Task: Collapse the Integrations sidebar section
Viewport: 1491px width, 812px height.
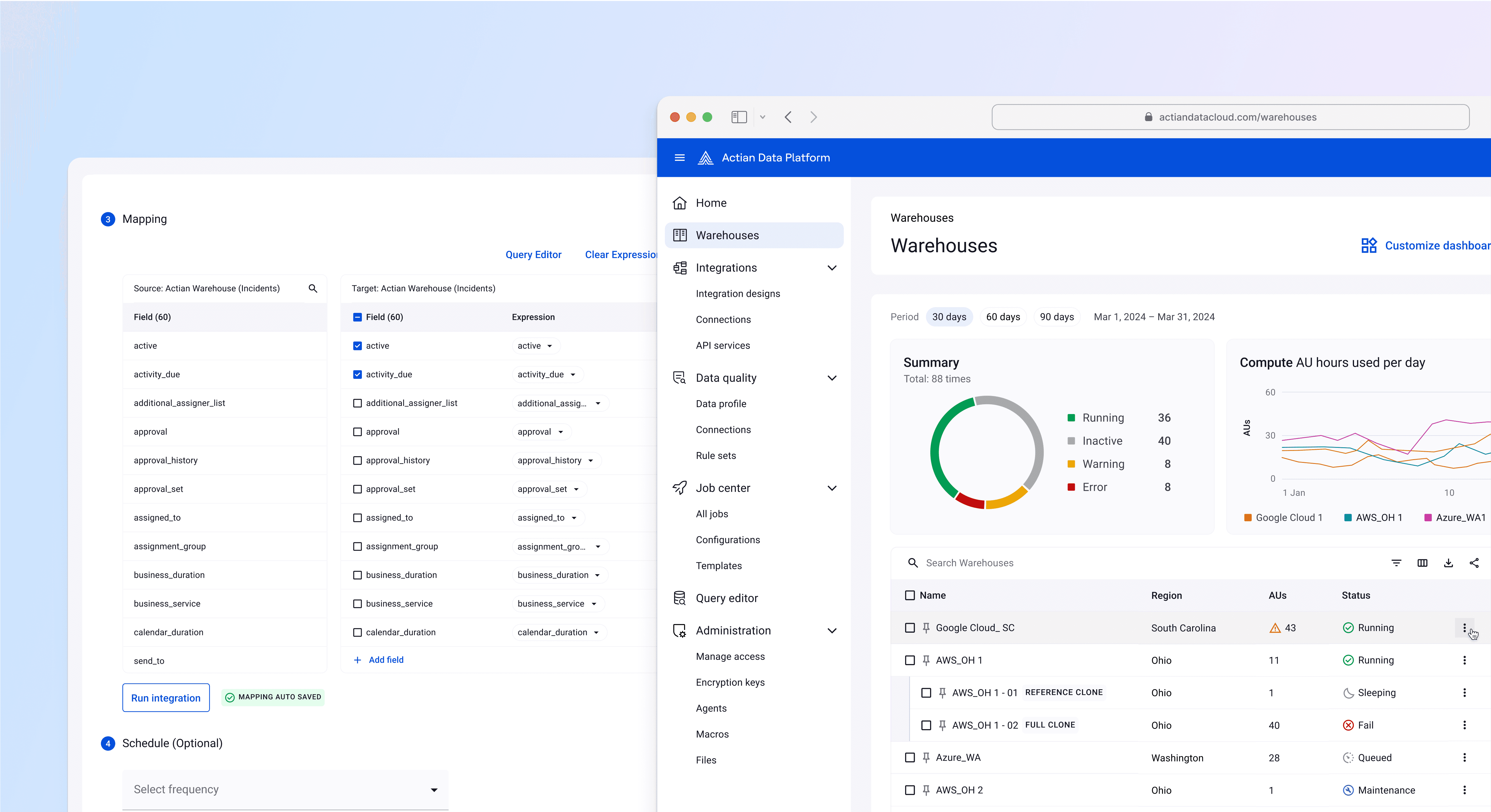Action: (832, 268)
